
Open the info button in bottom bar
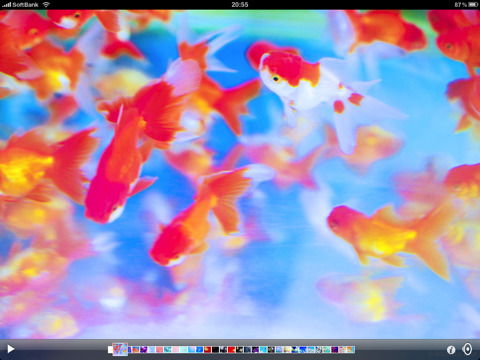point(451,350)
